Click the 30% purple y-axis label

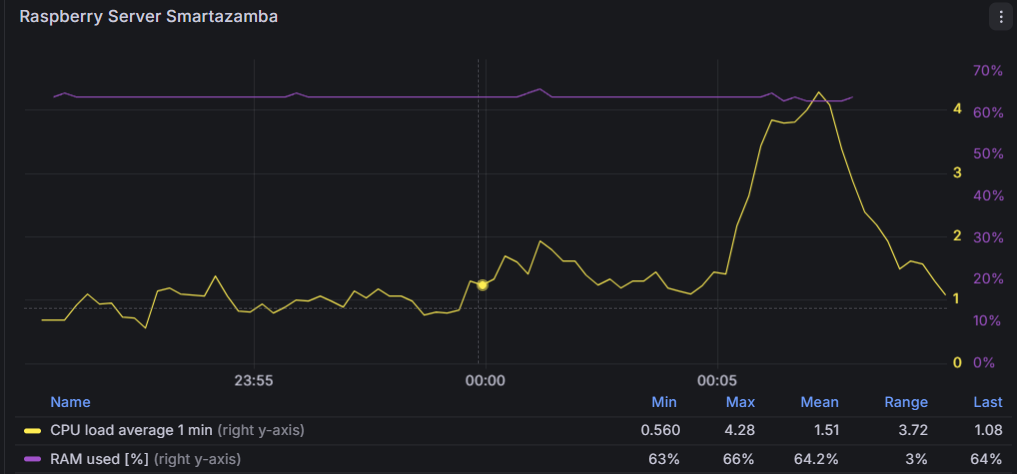987,237
